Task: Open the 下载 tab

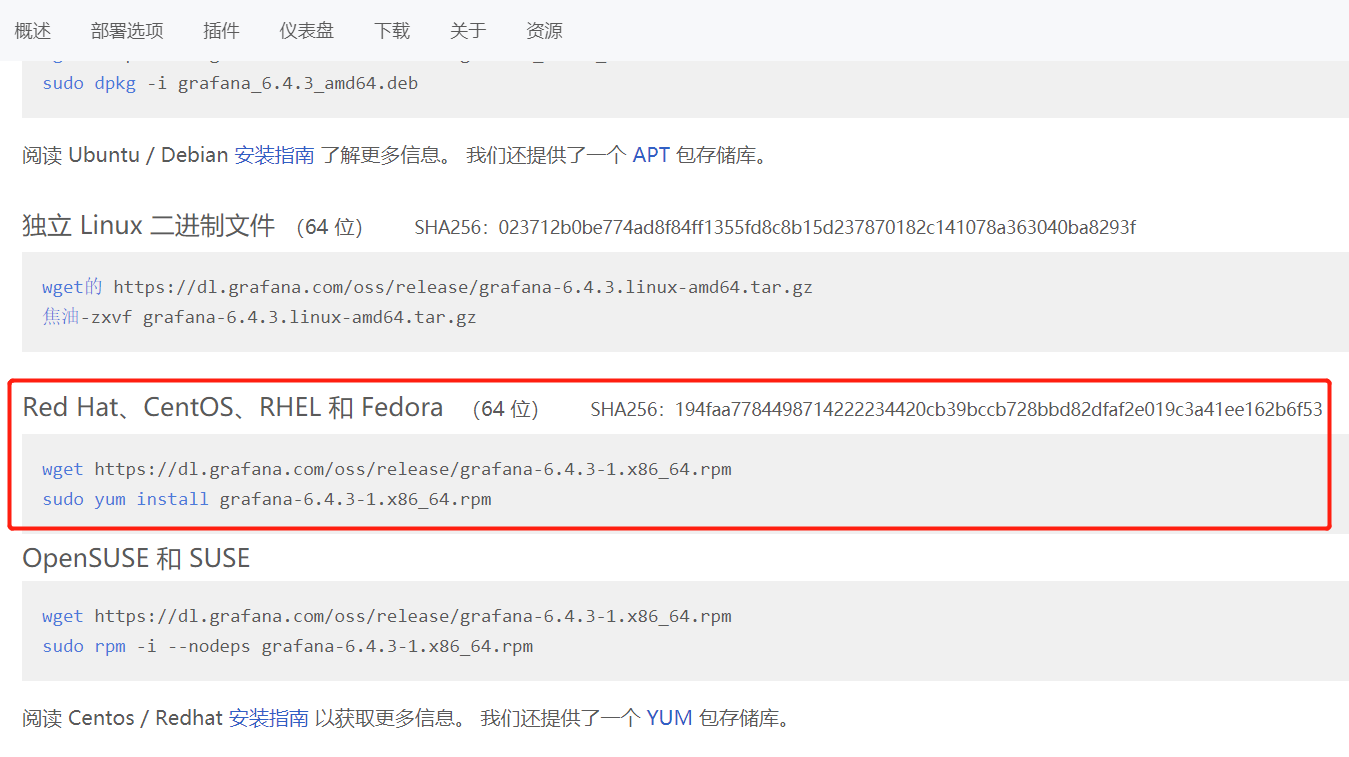Action: coord(392,31)
